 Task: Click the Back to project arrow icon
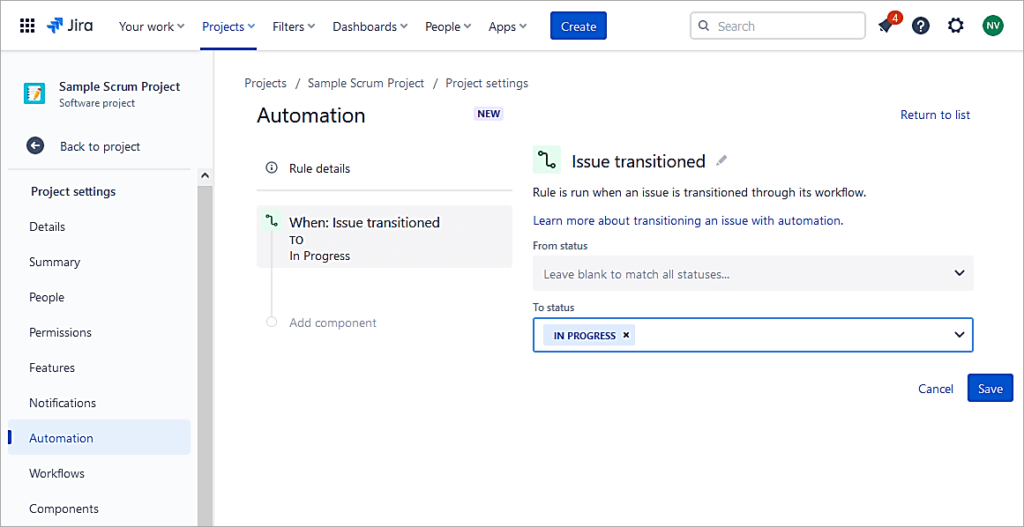(36, 146)
